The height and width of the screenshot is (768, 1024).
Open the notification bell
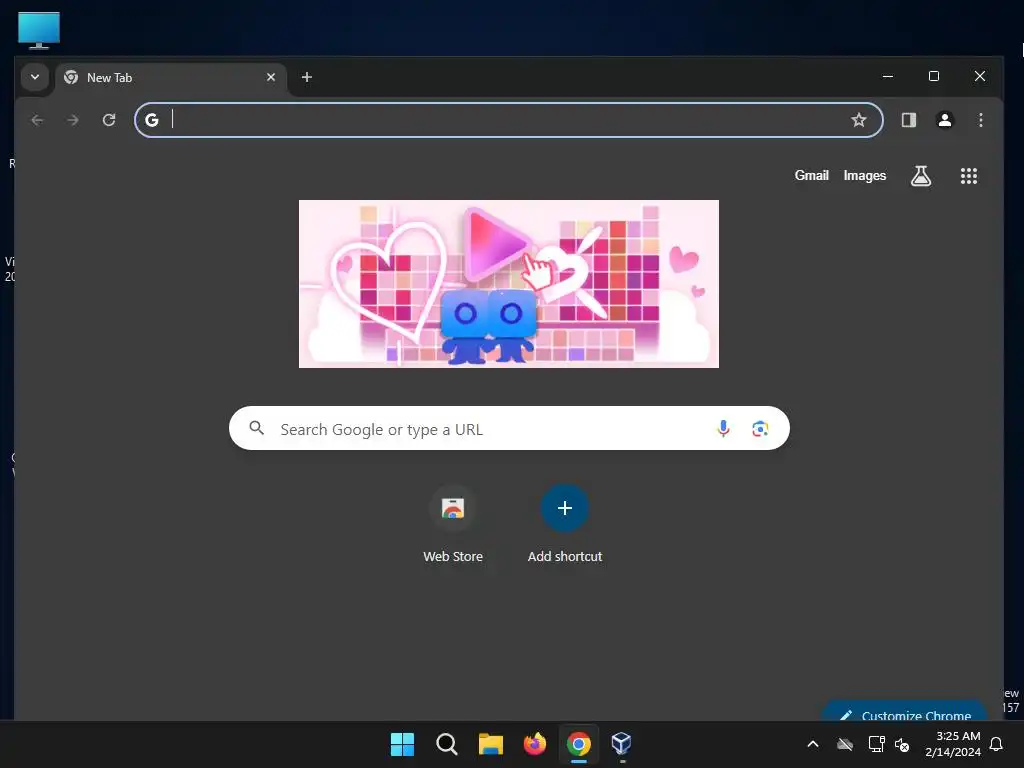[x=997, y=744]
